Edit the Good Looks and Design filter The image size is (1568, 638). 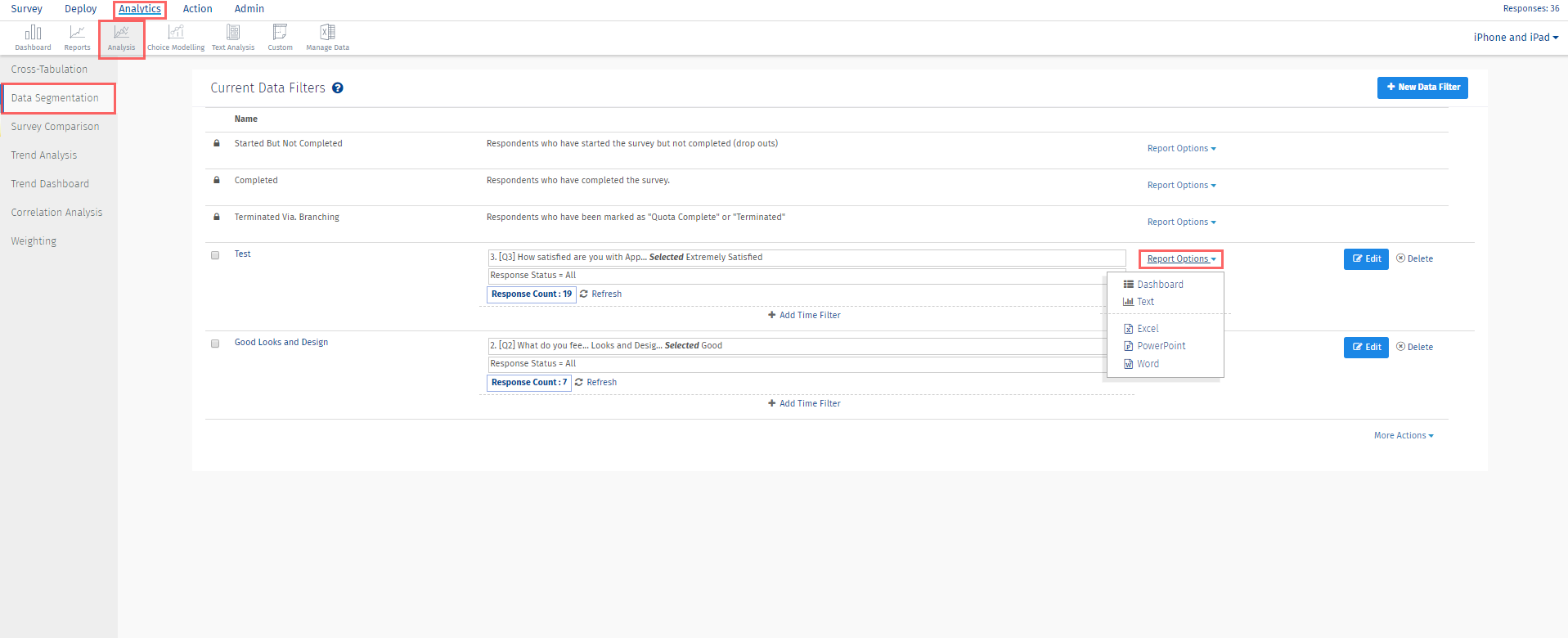coord(1366,348)
